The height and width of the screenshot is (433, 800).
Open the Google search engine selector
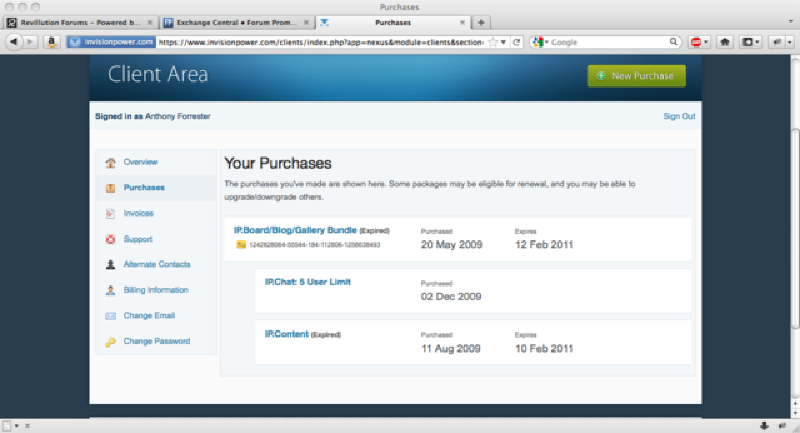tap(540, 42)
